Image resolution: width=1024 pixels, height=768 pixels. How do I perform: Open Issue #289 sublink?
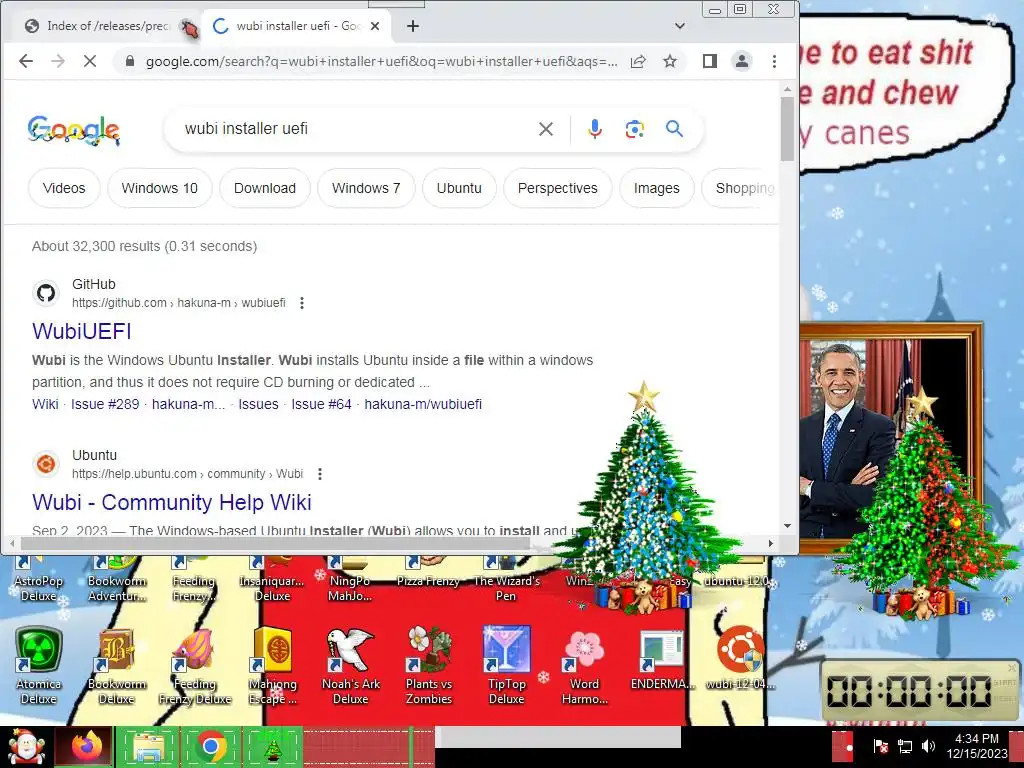(105, 404)
